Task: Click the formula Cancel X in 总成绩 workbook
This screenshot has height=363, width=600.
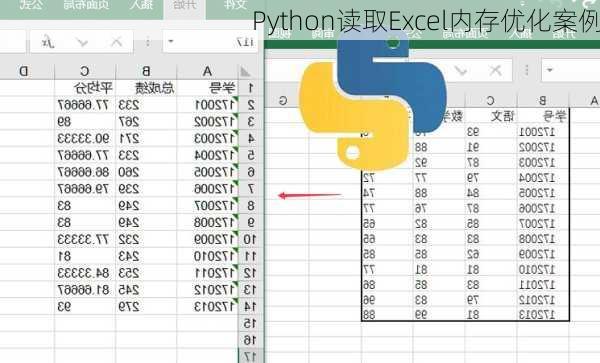Action: (116, 42)
